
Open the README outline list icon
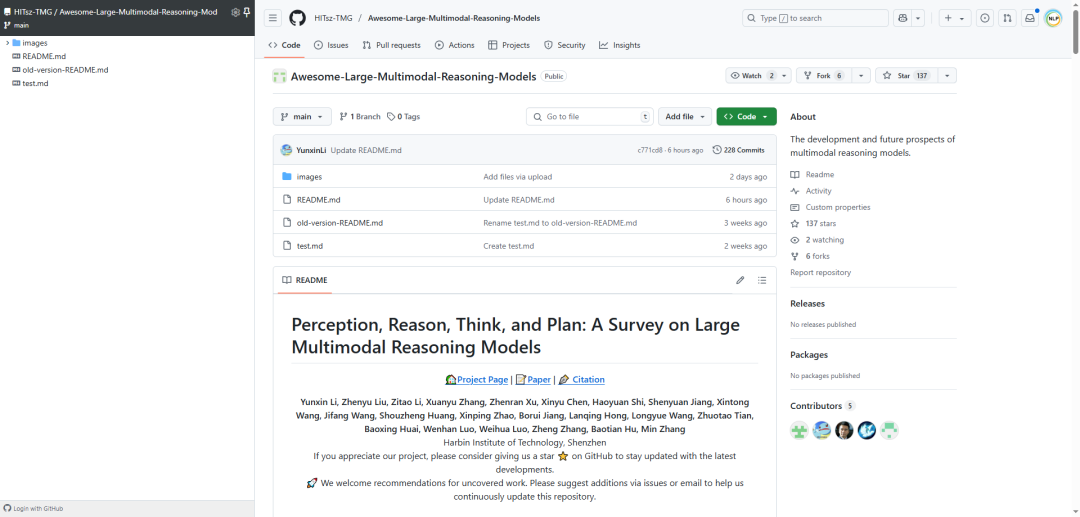762,280
